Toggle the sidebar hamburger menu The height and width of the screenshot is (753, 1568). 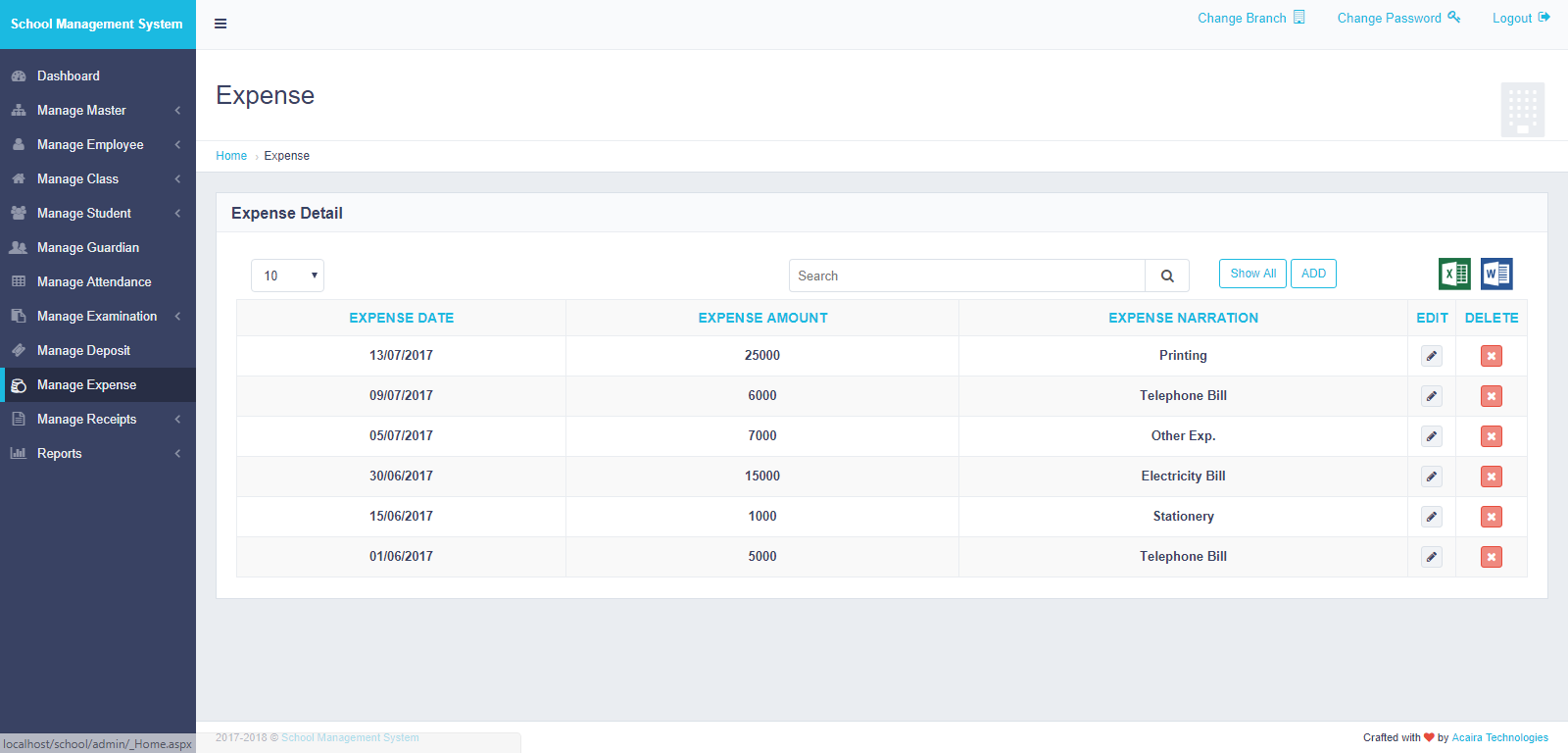(220, 24)
